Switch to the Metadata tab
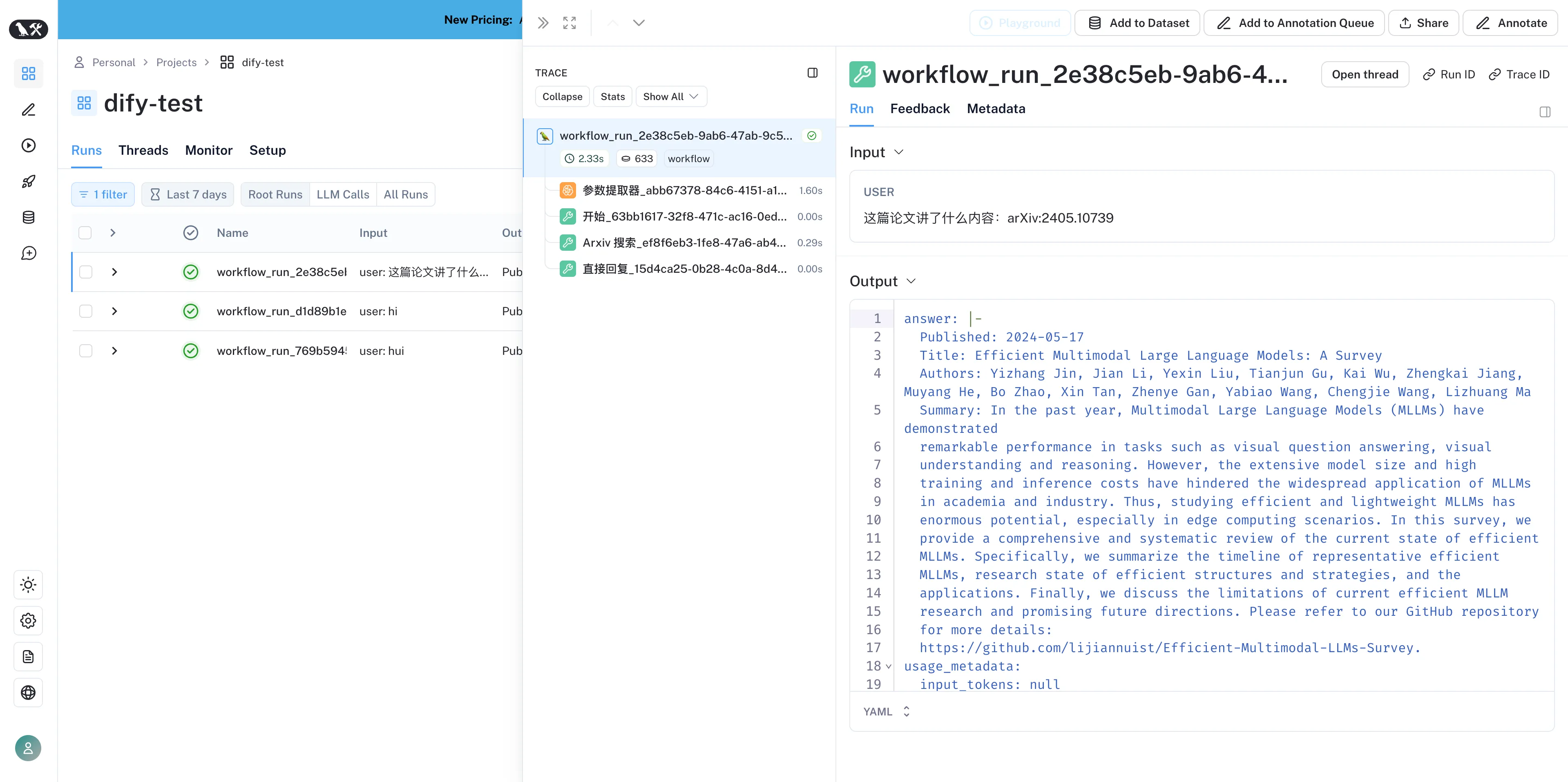 (996, 109)
